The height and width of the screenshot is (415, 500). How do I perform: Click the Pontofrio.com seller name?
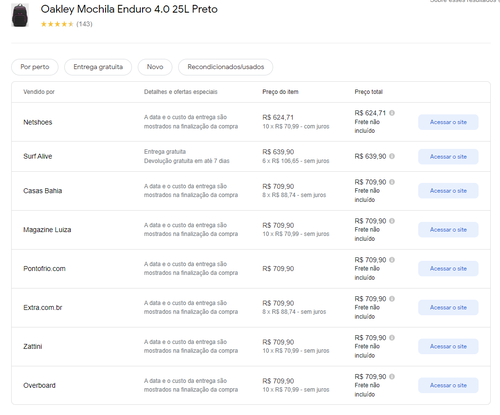click(44, 269)
